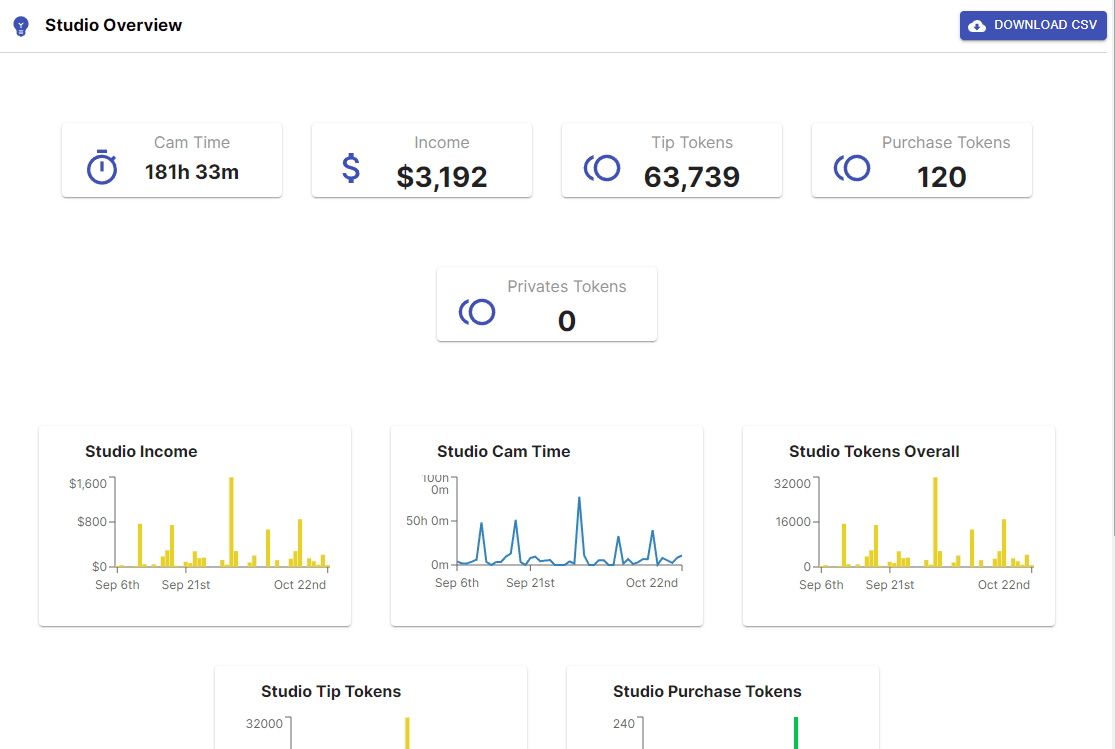The width and height of the screenshot is (1115, 749).
Task: Click Sep 6th label under Studio Tokens Overall
Action: 821,585
